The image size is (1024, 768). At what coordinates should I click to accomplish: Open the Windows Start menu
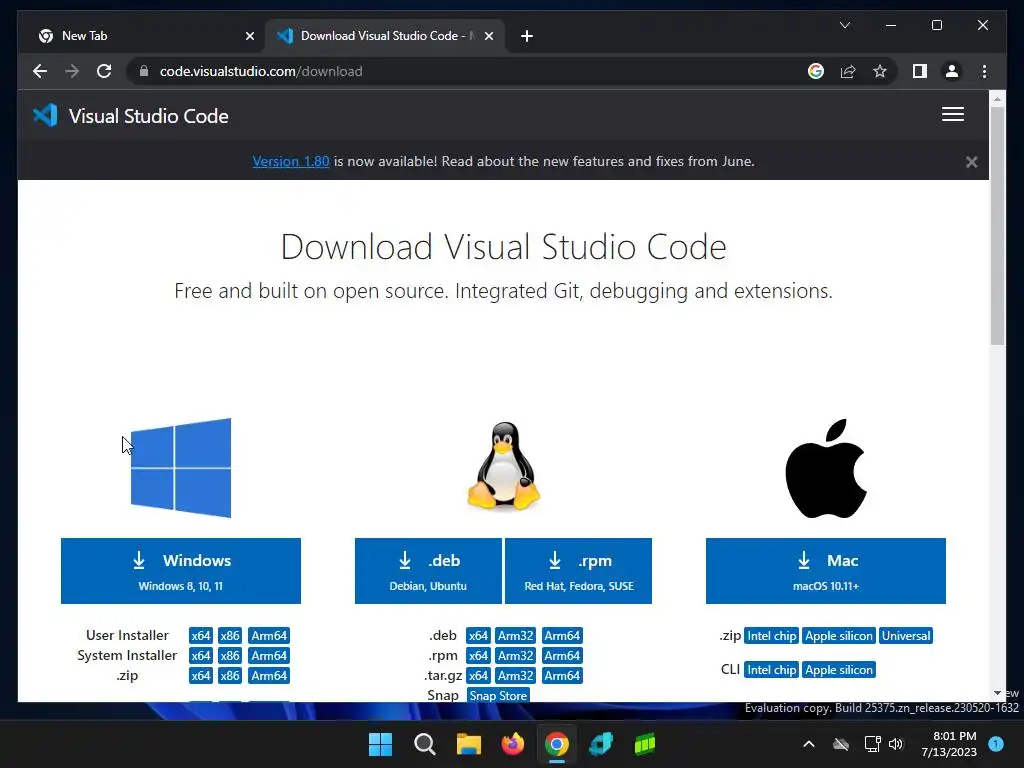click(380, 744)
